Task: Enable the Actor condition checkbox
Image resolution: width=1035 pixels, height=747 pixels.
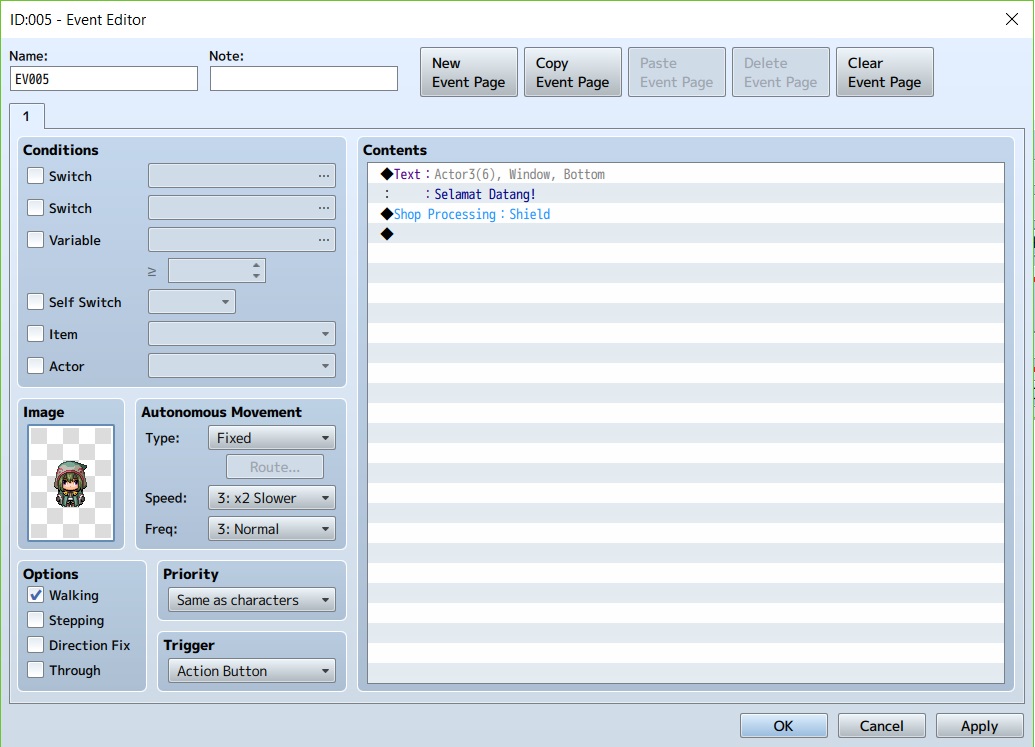Action: coord(36,366)
